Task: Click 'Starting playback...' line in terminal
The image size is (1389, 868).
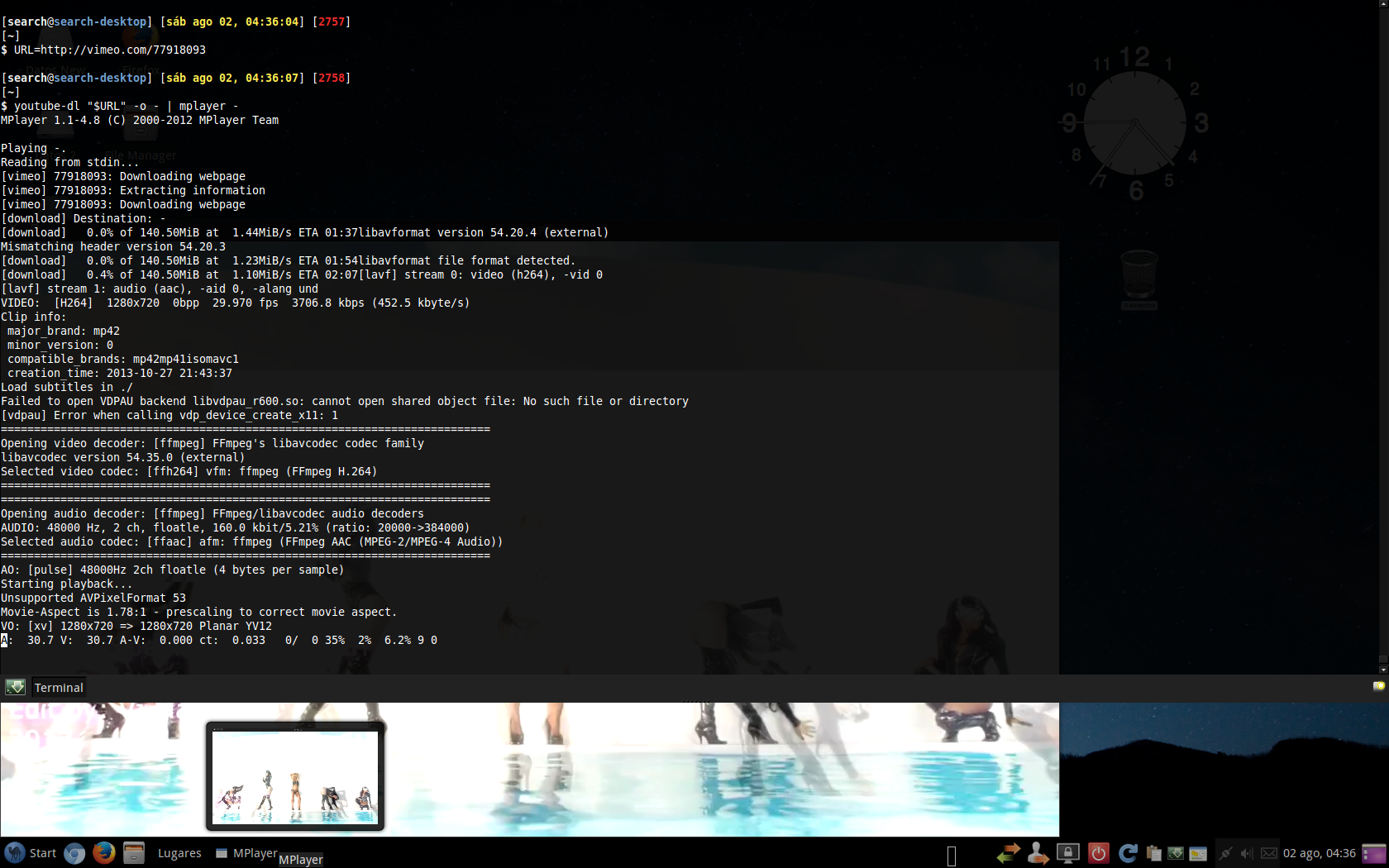Action: (67, 584)
